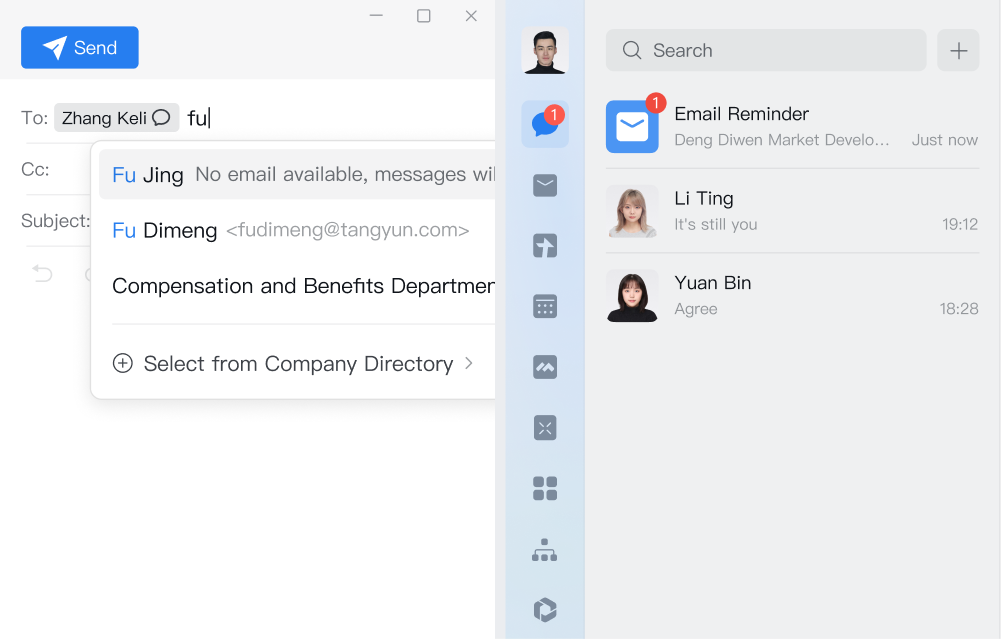Screen dimensions: 1001x639
Task: Open the Messages chat icon in sidebar
Action: pyautogui.click(x=544, y=124)
